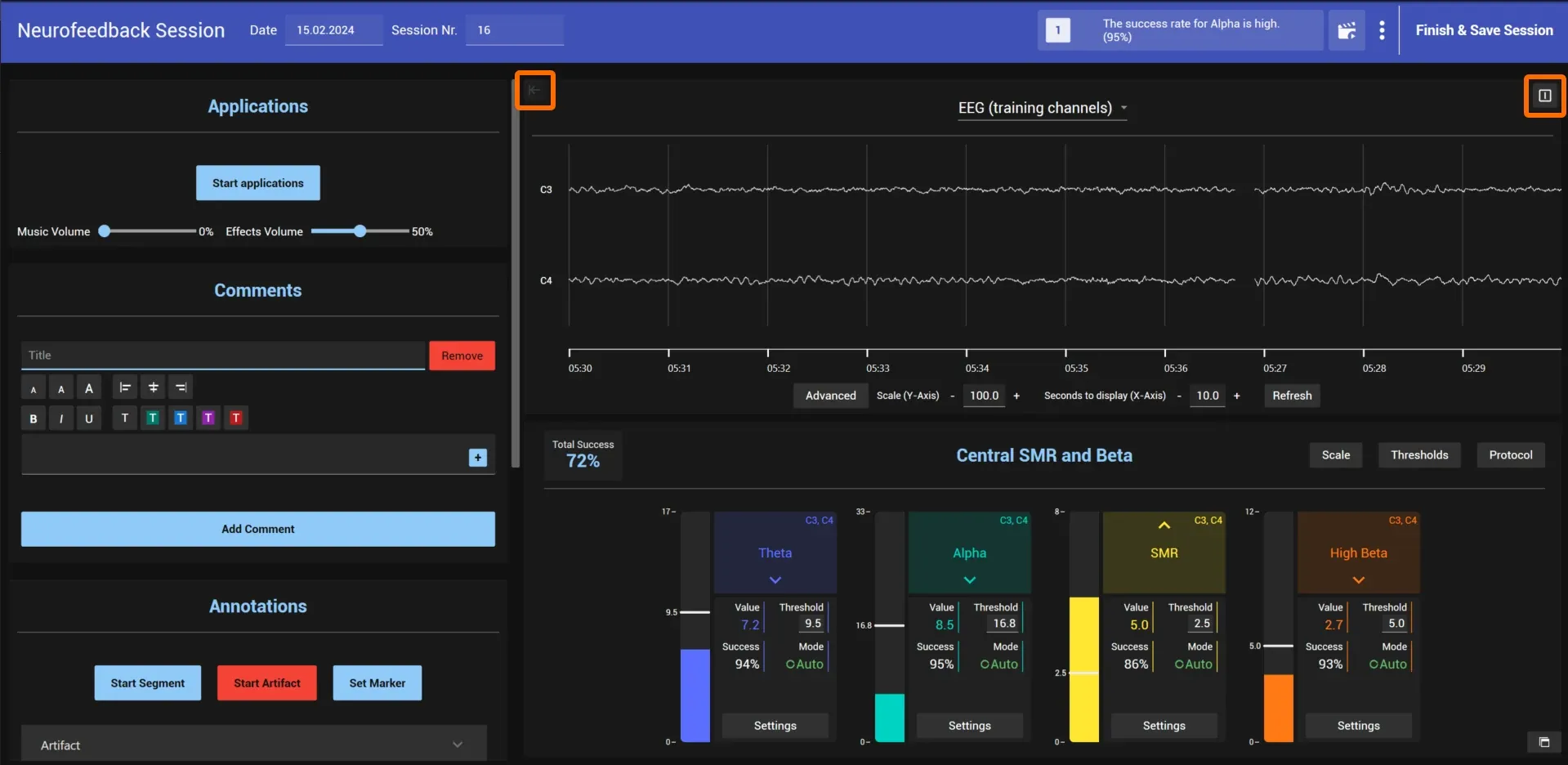Open the Protocol tab

tap(1510, 455)
